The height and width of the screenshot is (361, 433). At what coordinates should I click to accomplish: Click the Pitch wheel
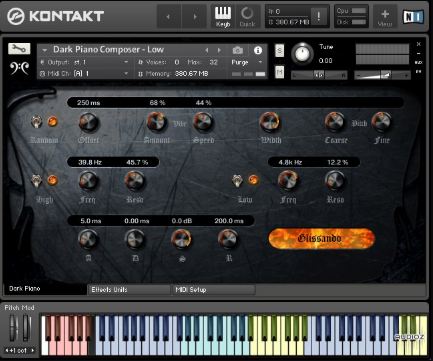14,328
